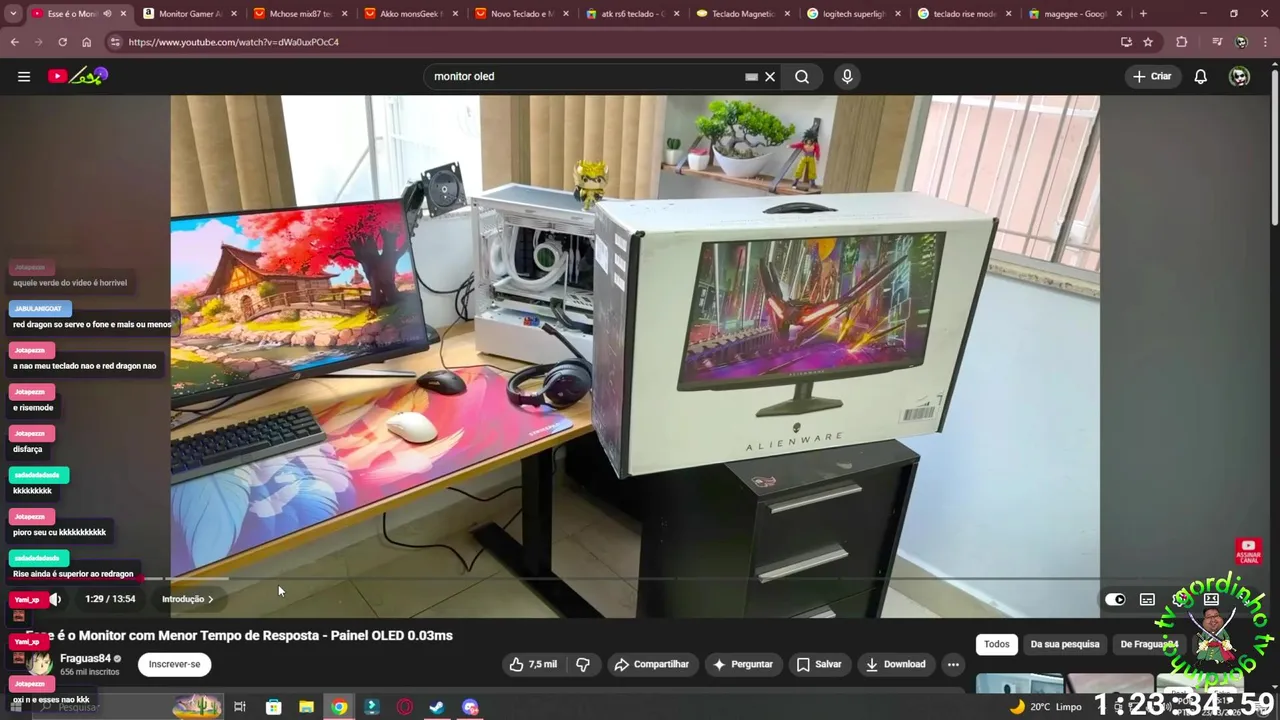Seek on the video progress bar
1280x720 pixels.
[635, 578]
